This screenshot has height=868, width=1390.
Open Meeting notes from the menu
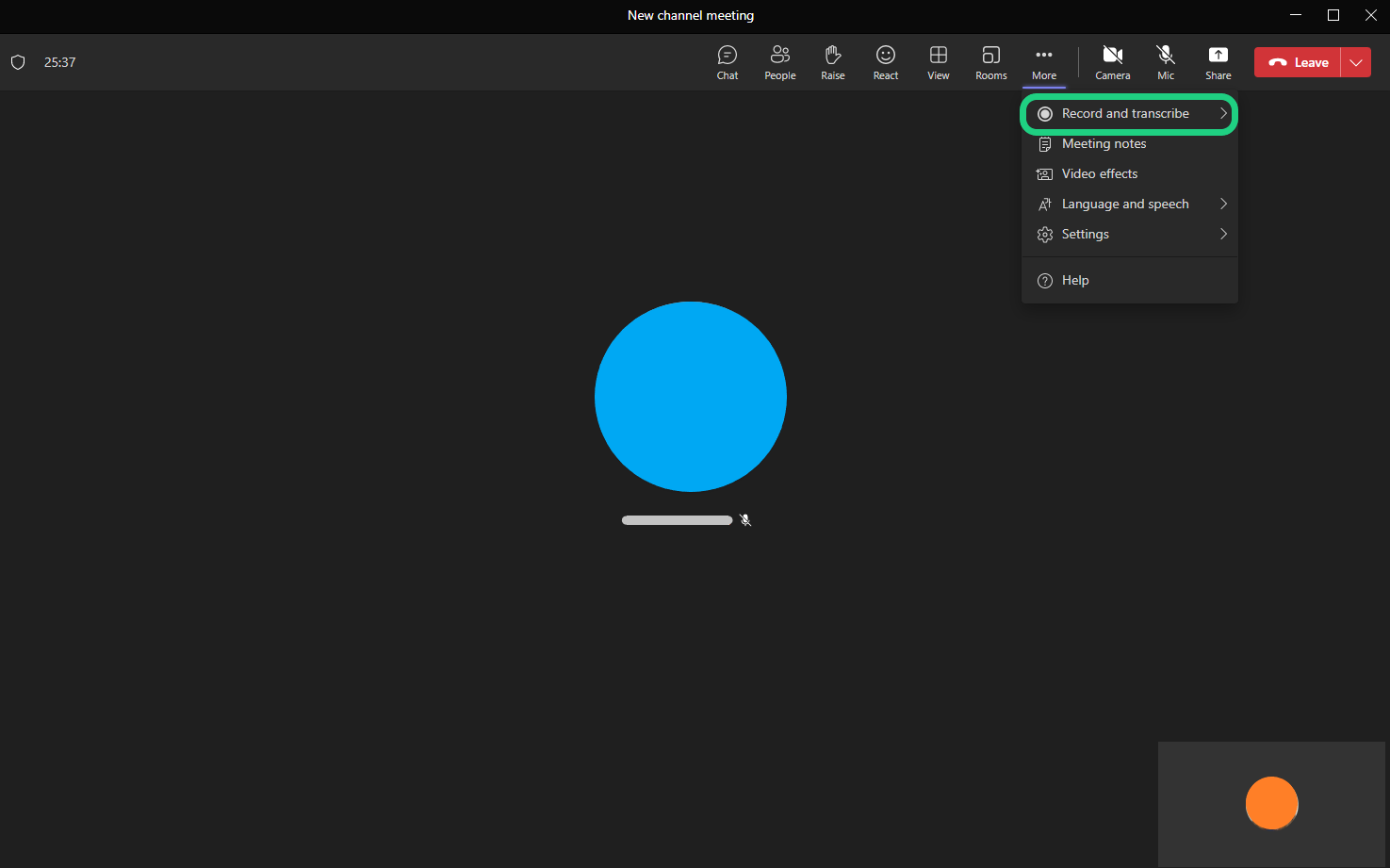[1104, 144]
